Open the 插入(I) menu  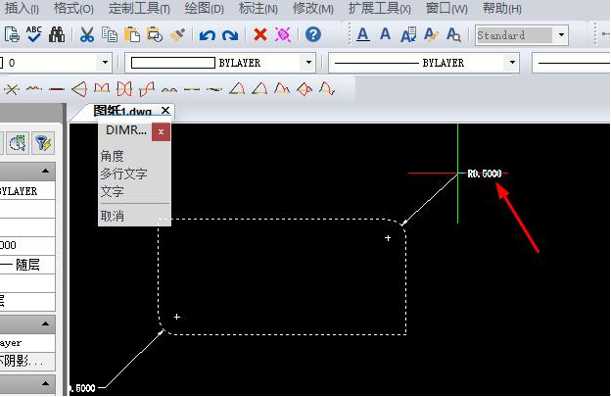[21, 8]
